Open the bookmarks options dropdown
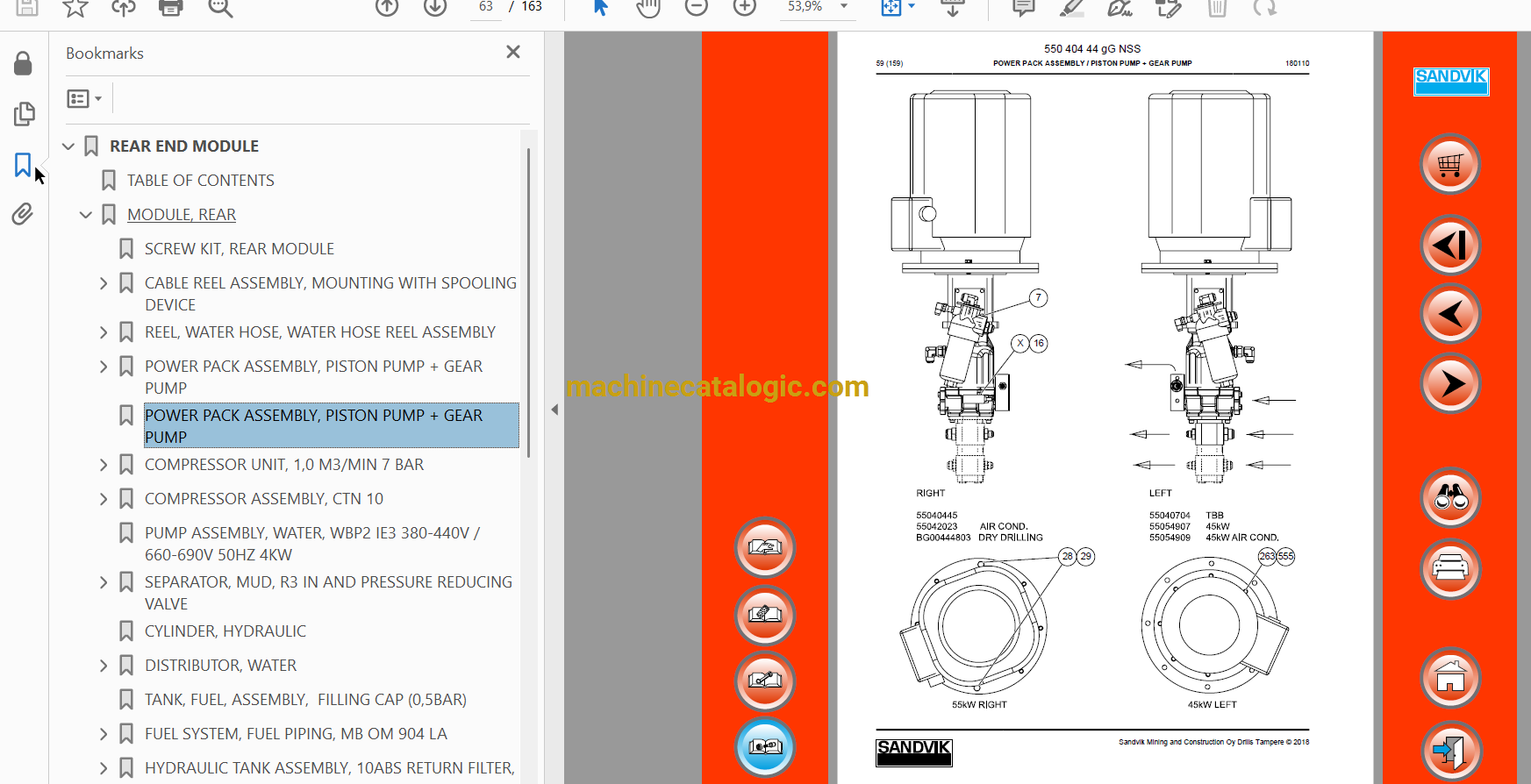Screen dimensions: 1531x784 pos(84,98)
